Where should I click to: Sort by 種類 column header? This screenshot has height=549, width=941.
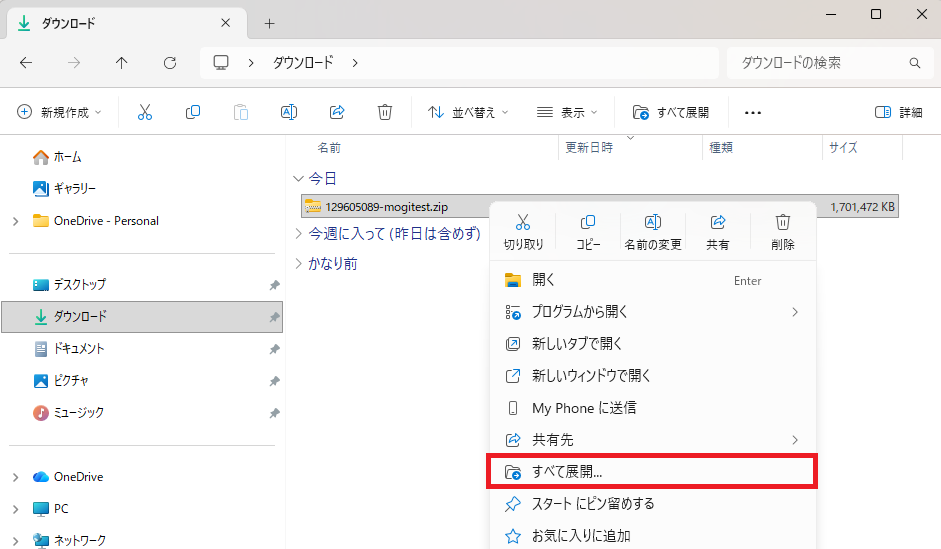(721, 148)
